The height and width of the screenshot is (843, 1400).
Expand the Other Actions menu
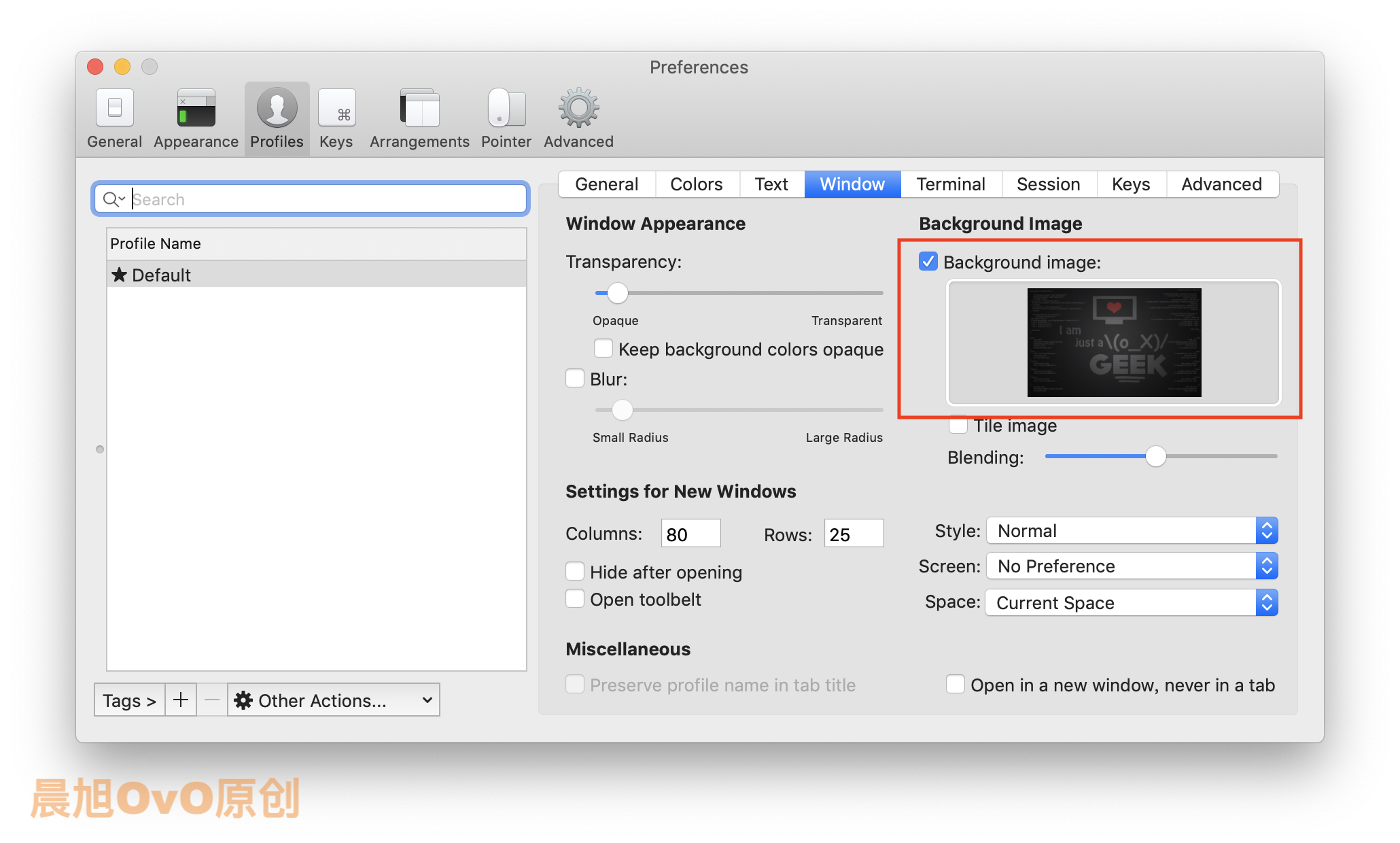(x=333, y=700)
